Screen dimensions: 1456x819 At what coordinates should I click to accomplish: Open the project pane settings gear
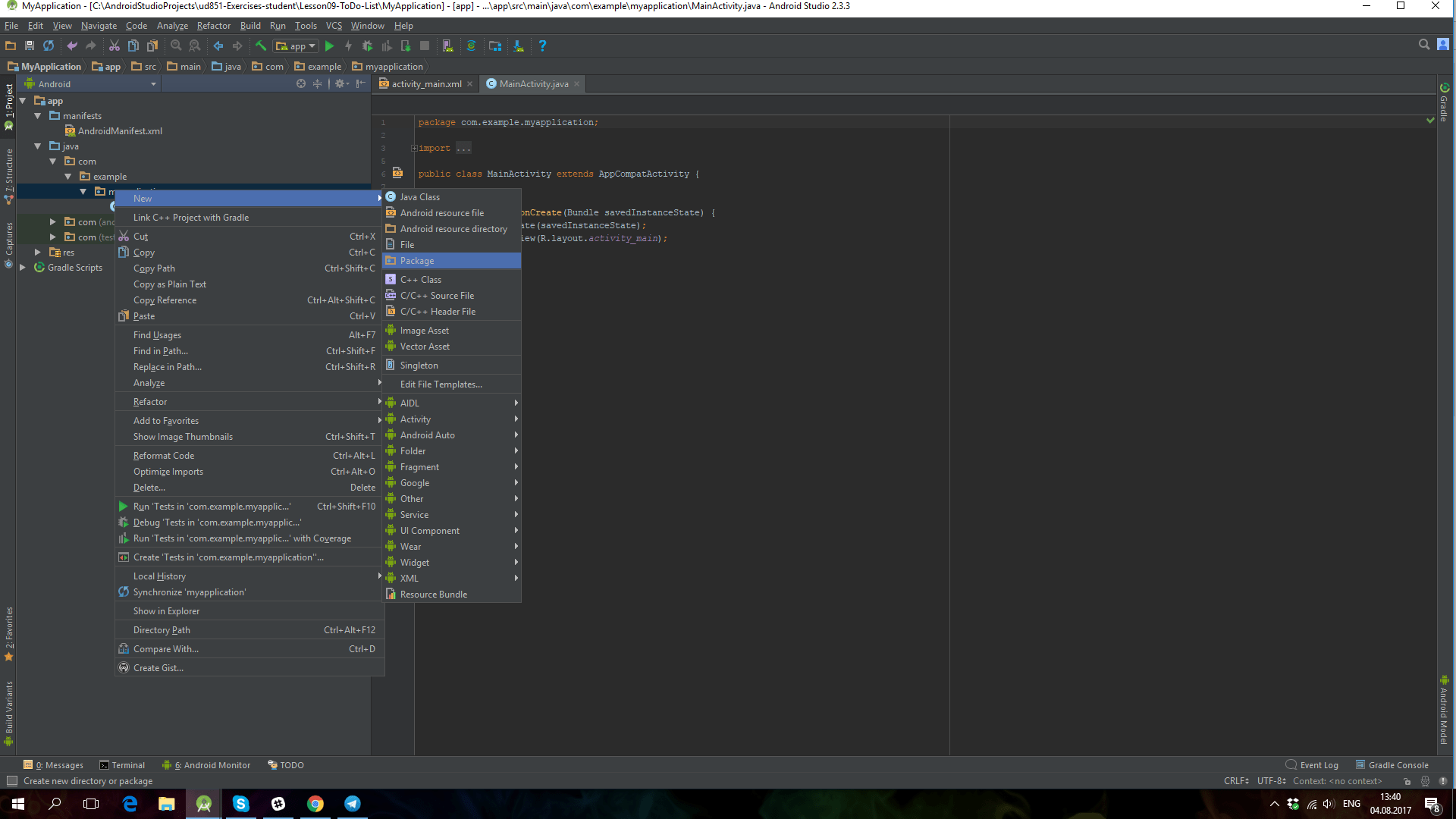(x=340, y=84)
